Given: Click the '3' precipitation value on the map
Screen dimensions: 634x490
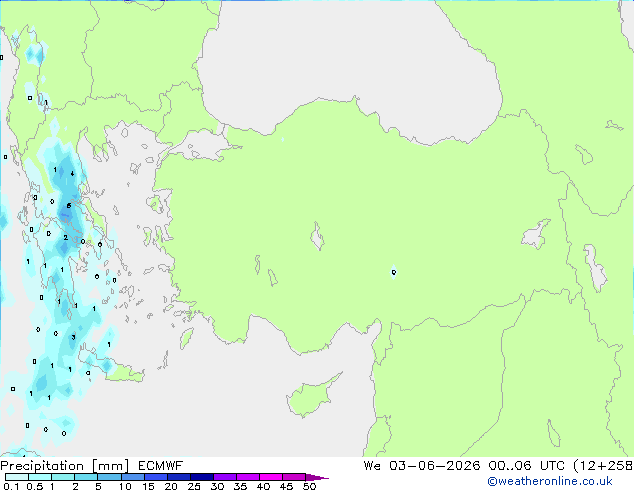Looking at the screenshot, I should tap(73, 337).
